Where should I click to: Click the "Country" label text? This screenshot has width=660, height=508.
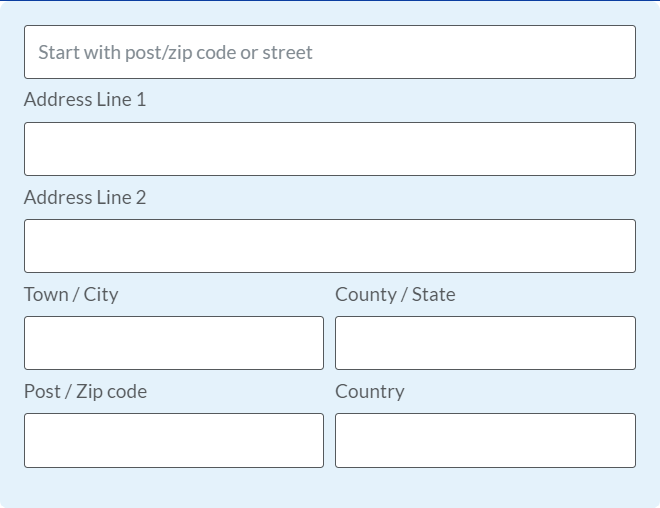[370, 391]
